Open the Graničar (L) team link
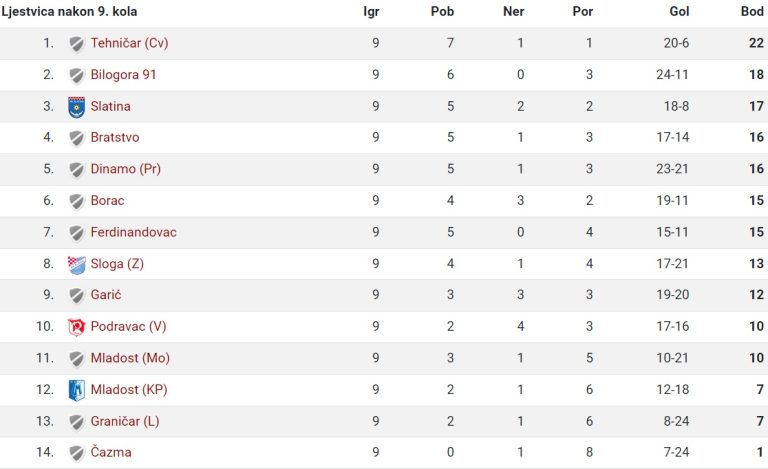 point(125,421)
